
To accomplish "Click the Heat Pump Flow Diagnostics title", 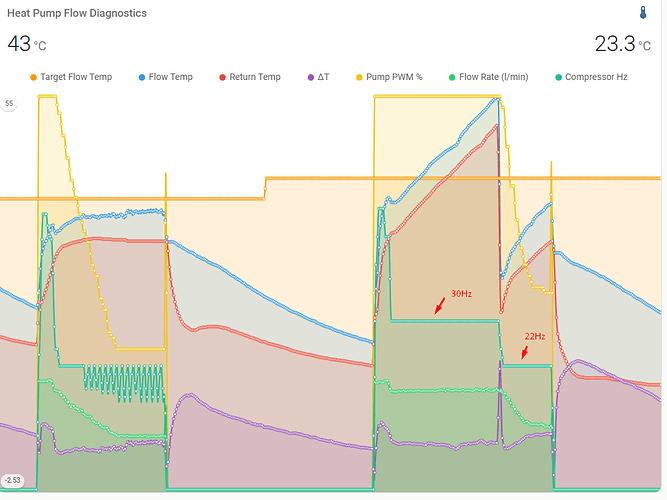I will [77, 14].
